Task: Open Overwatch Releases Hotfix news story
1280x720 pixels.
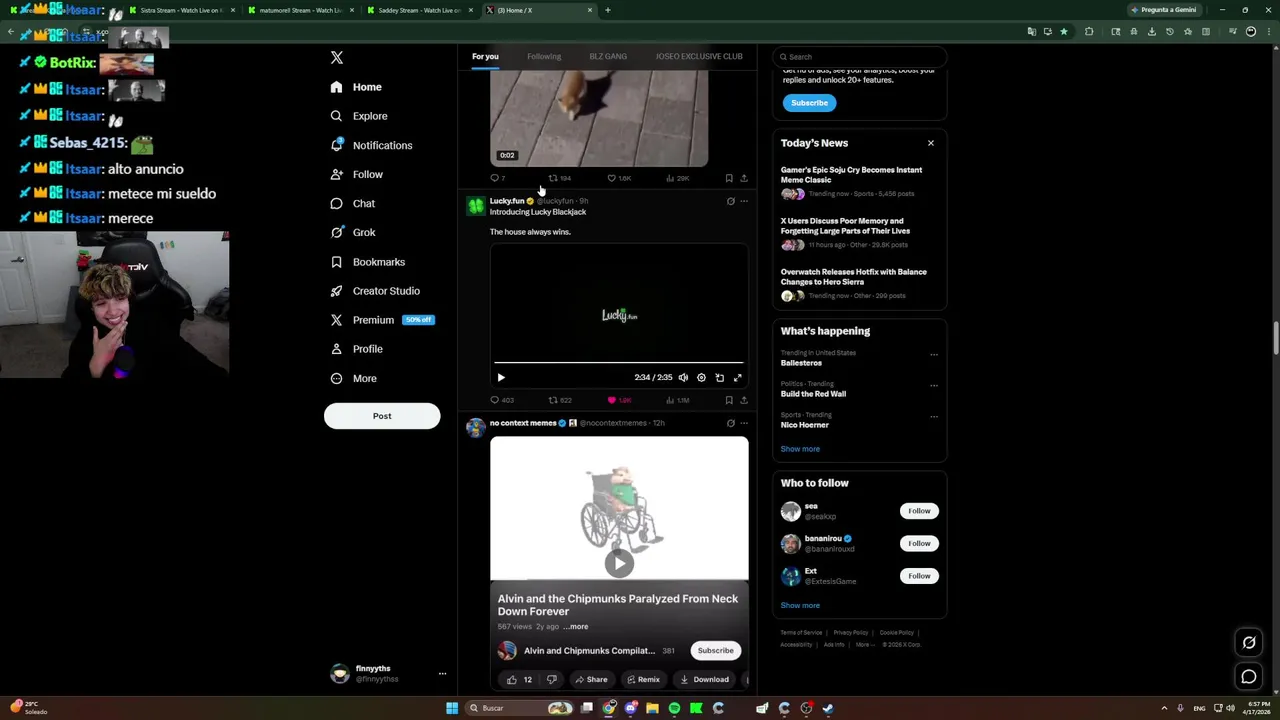Action: coord(859,283)
